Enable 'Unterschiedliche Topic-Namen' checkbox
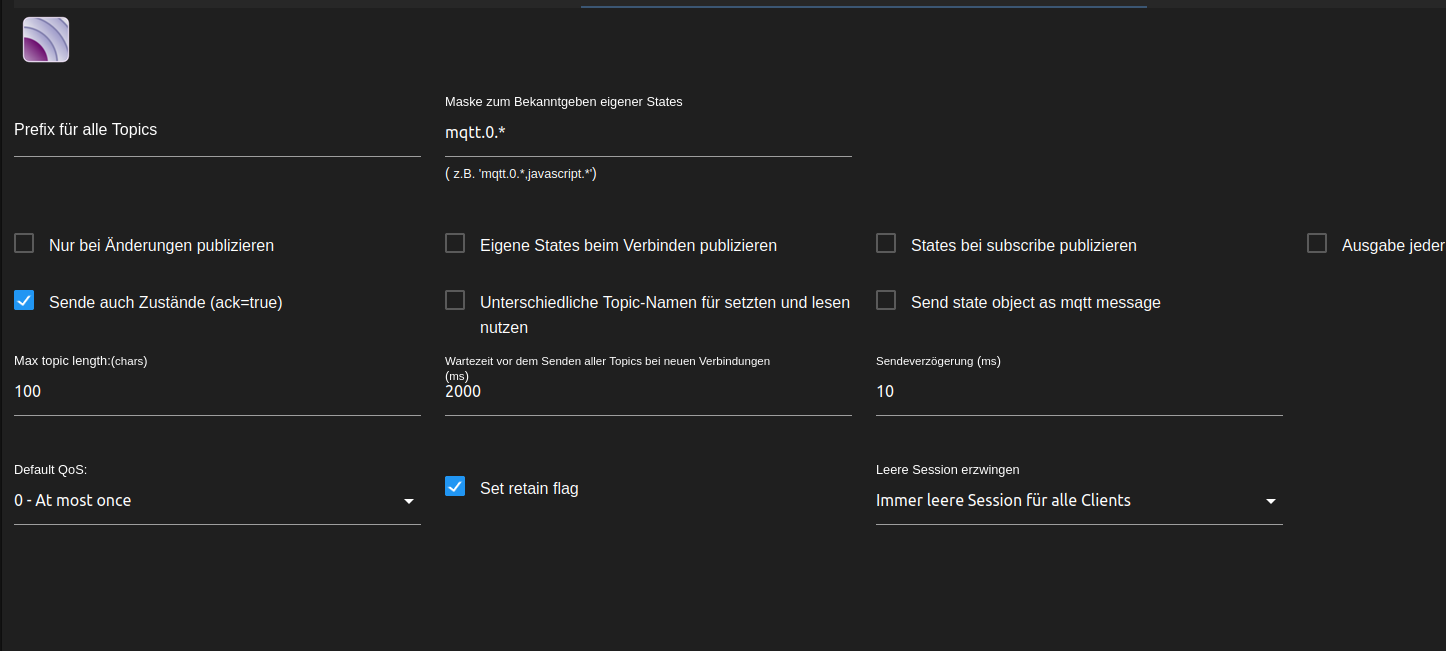The image size is (1446, 651). pos(455,300)
